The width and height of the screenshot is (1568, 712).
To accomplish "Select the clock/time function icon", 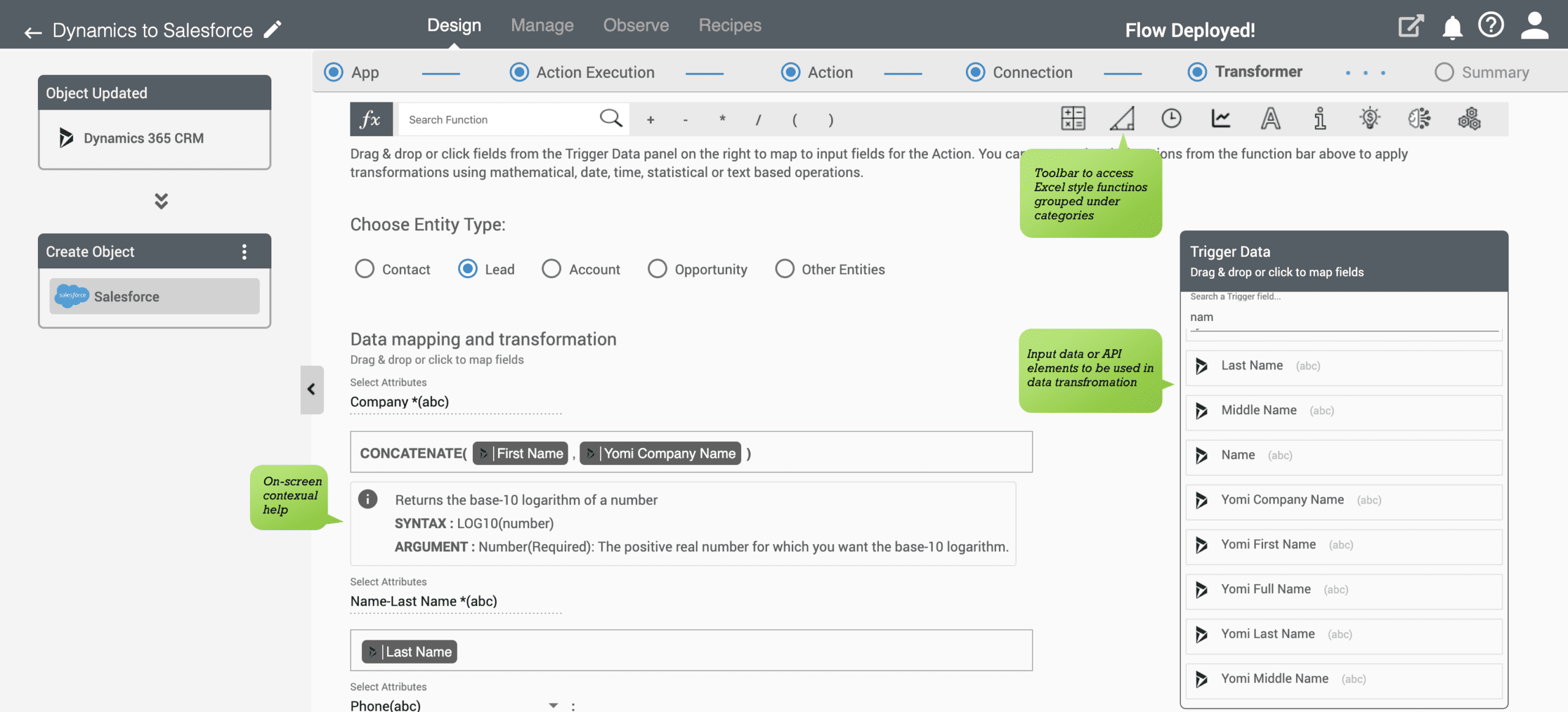I will 1171,118.
